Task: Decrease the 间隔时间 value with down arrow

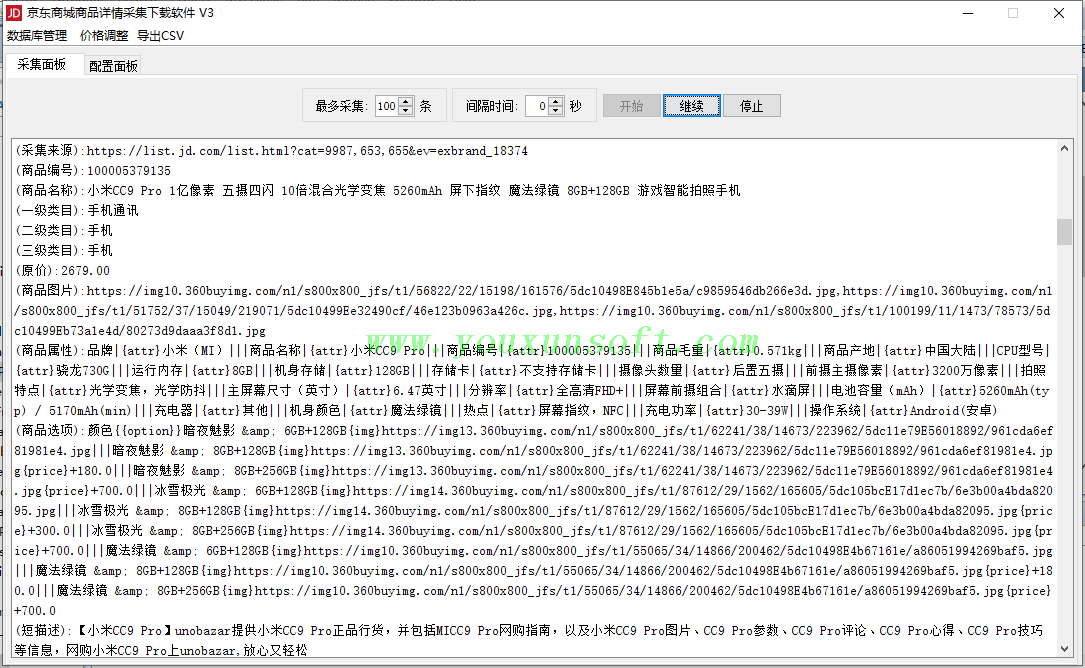Action: (556, 111)
